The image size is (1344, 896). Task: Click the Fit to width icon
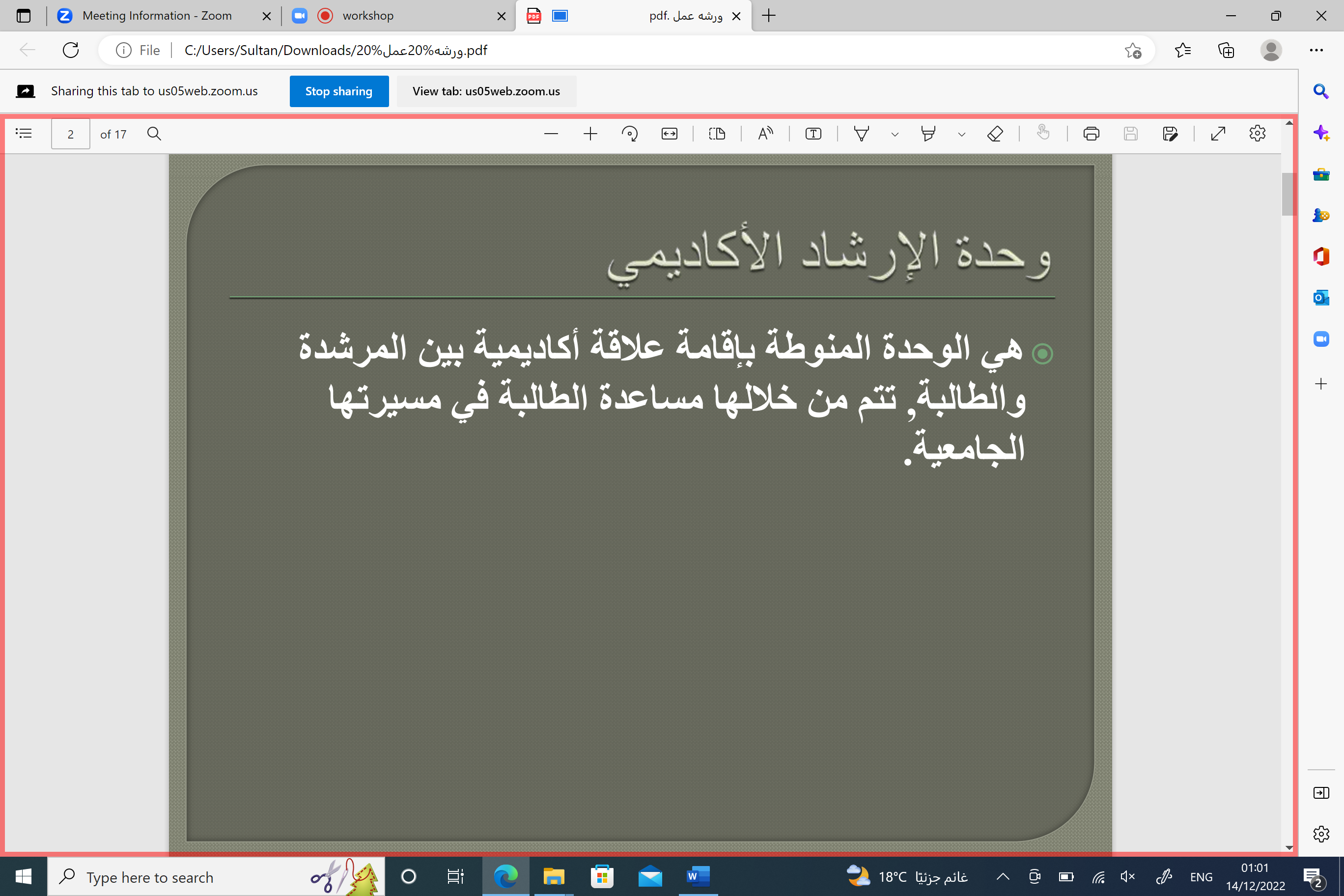(x=669, y=134)
